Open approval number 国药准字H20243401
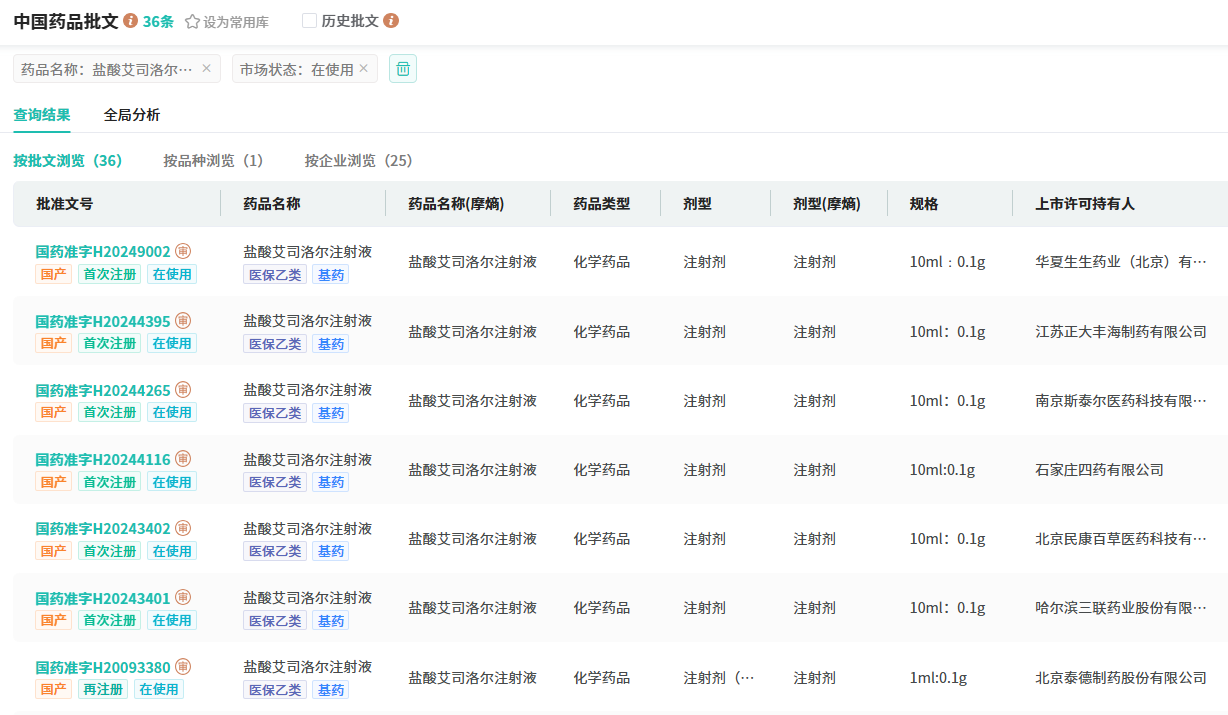 103,598
